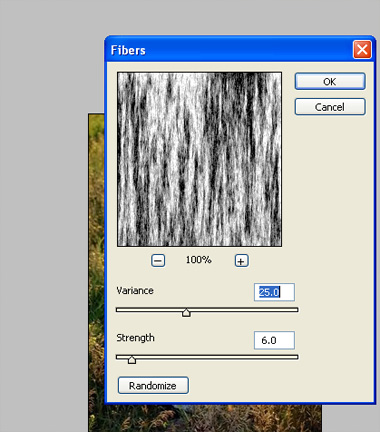Close the Fibers dialog window
The width and height of the screenshot is (380, 432).
[362, 50]
